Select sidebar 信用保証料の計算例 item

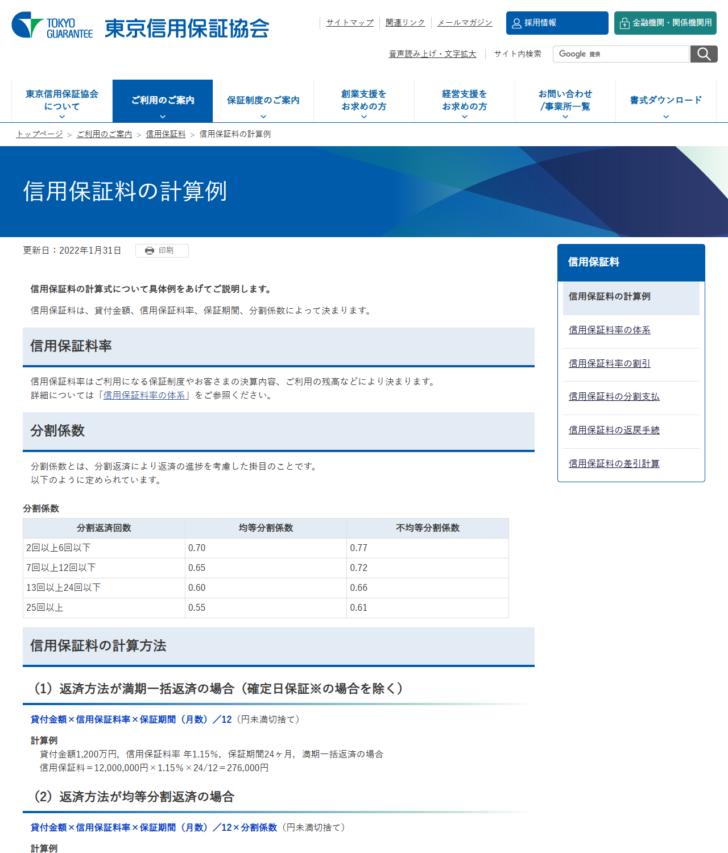point(631,297)
